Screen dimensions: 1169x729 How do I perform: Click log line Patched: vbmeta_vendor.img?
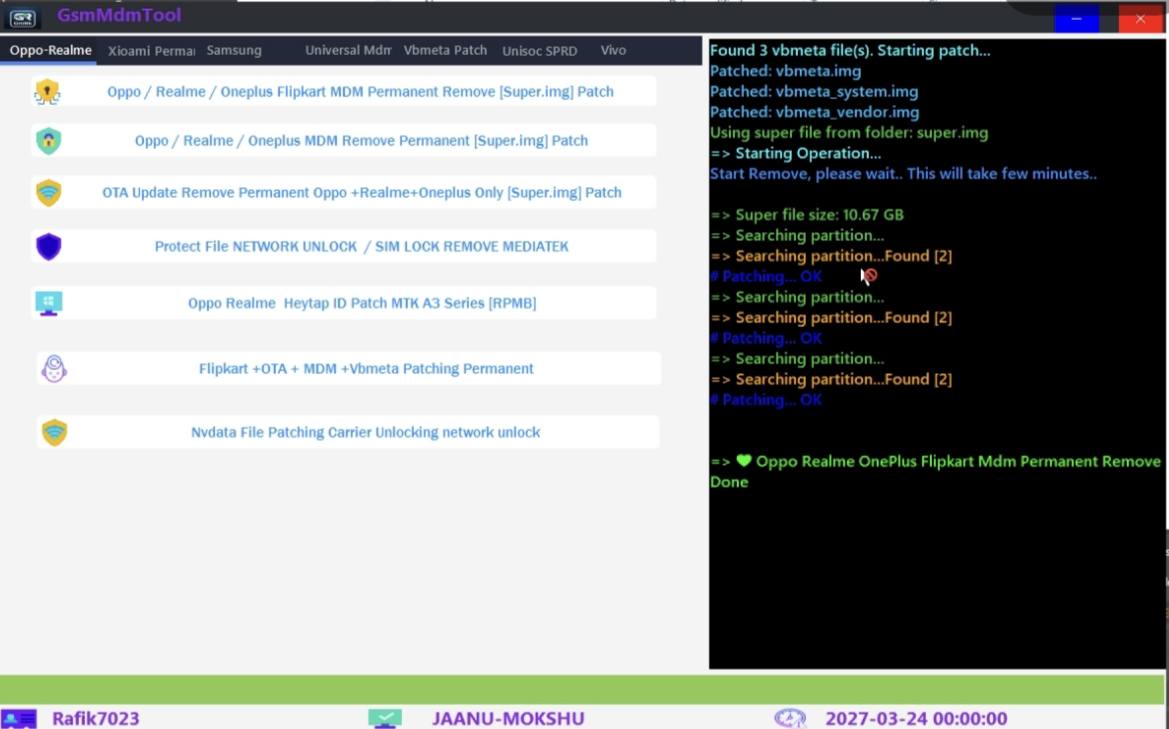pyautogui.click(x=814, y=113)
